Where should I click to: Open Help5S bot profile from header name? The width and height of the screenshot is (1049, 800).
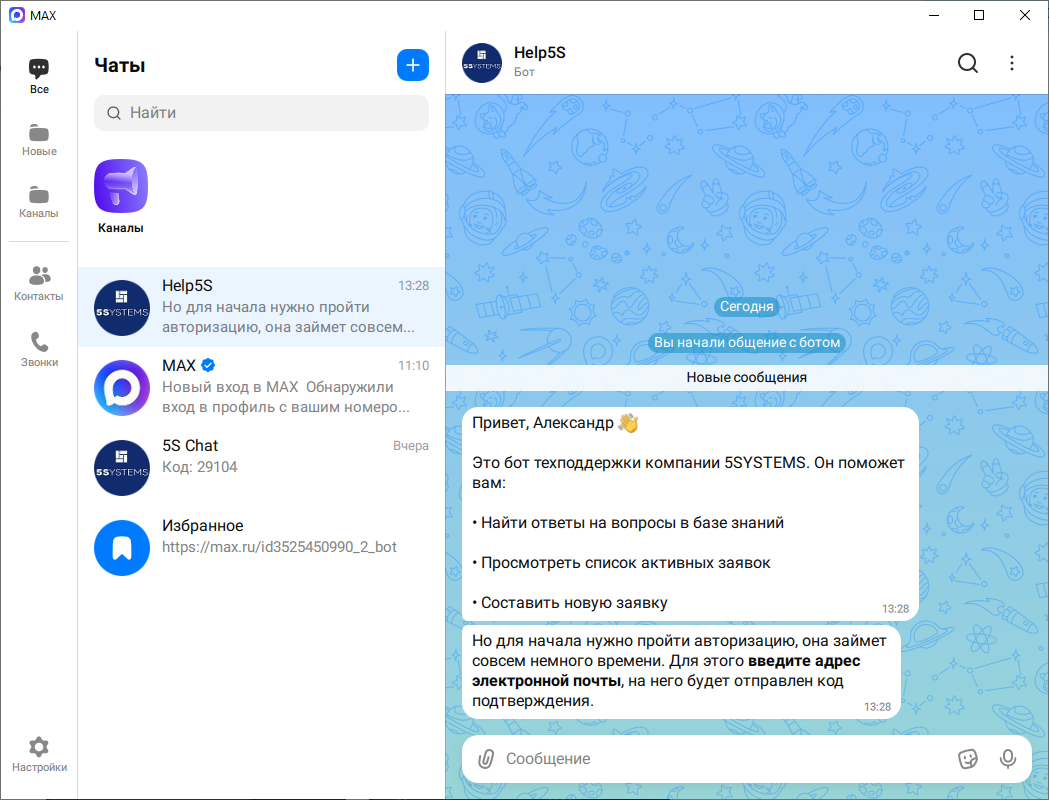(x=539, y=53)
